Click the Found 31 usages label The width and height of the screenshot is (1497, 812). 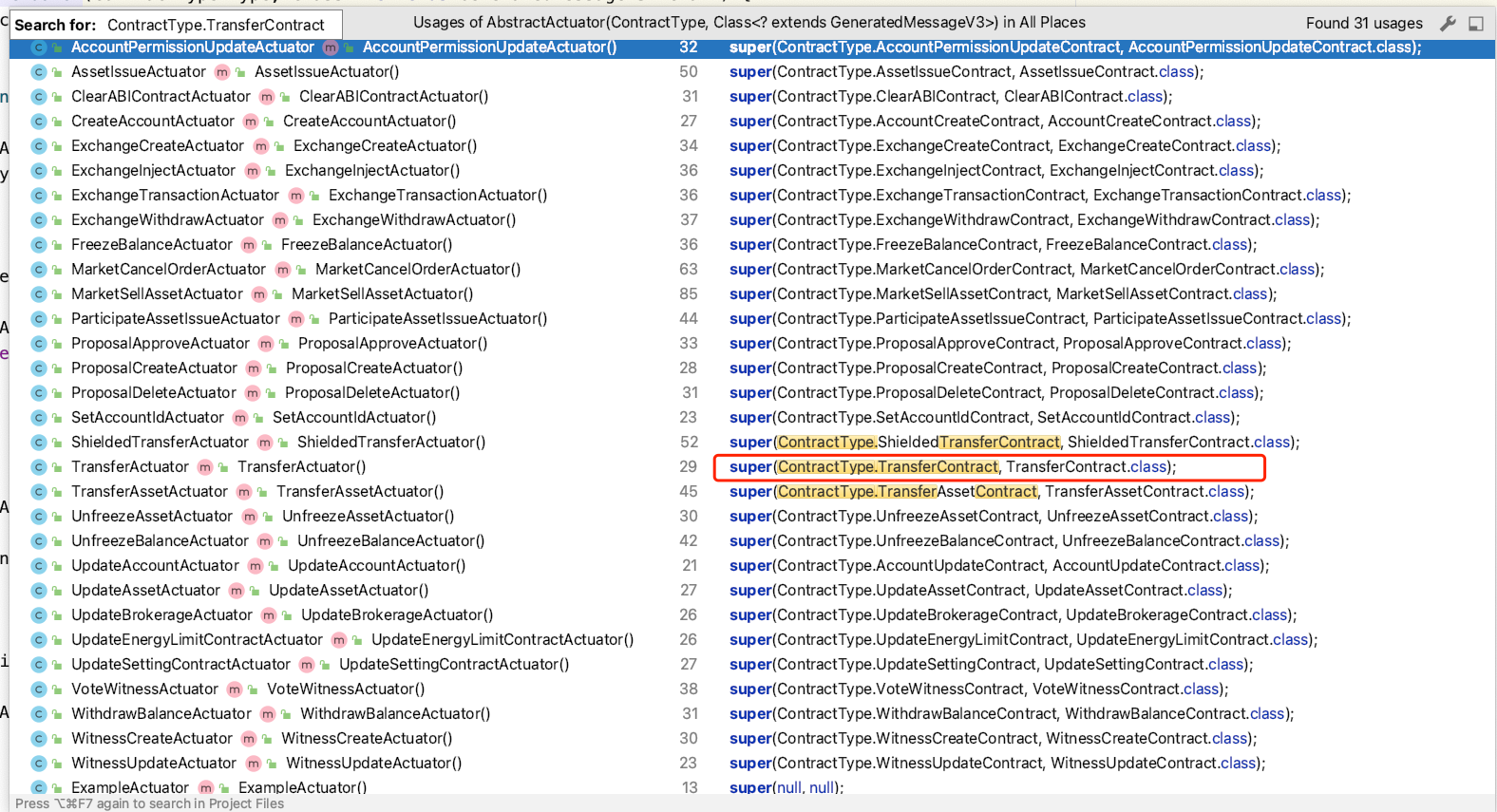(1364, 23)
